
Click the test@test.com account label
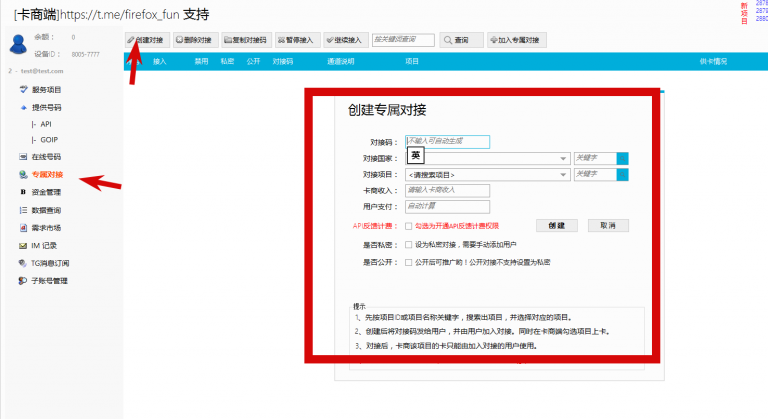tap(42, 71)
